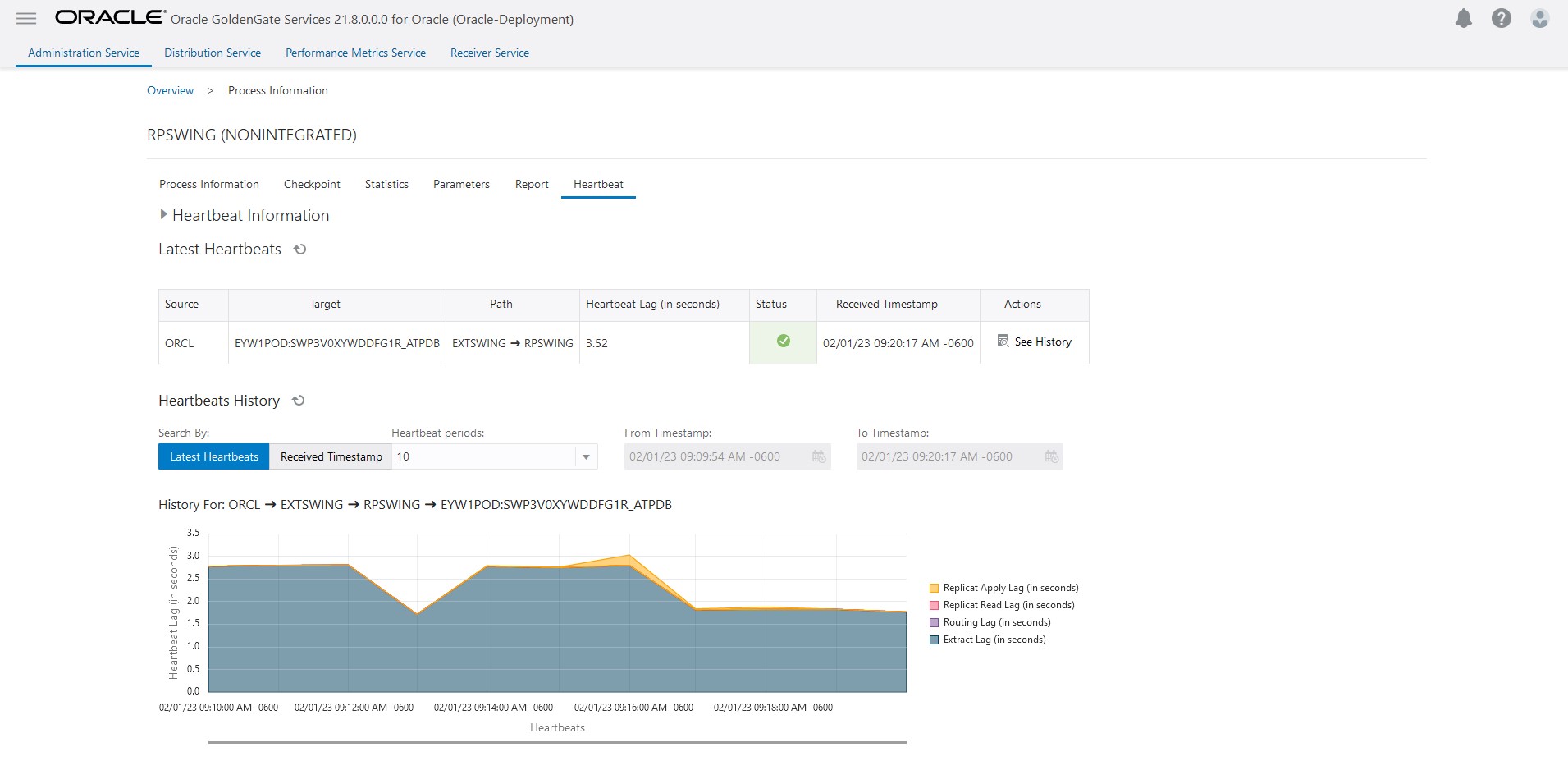
Task: Open the notifications bell
Action: (1463, 18)
